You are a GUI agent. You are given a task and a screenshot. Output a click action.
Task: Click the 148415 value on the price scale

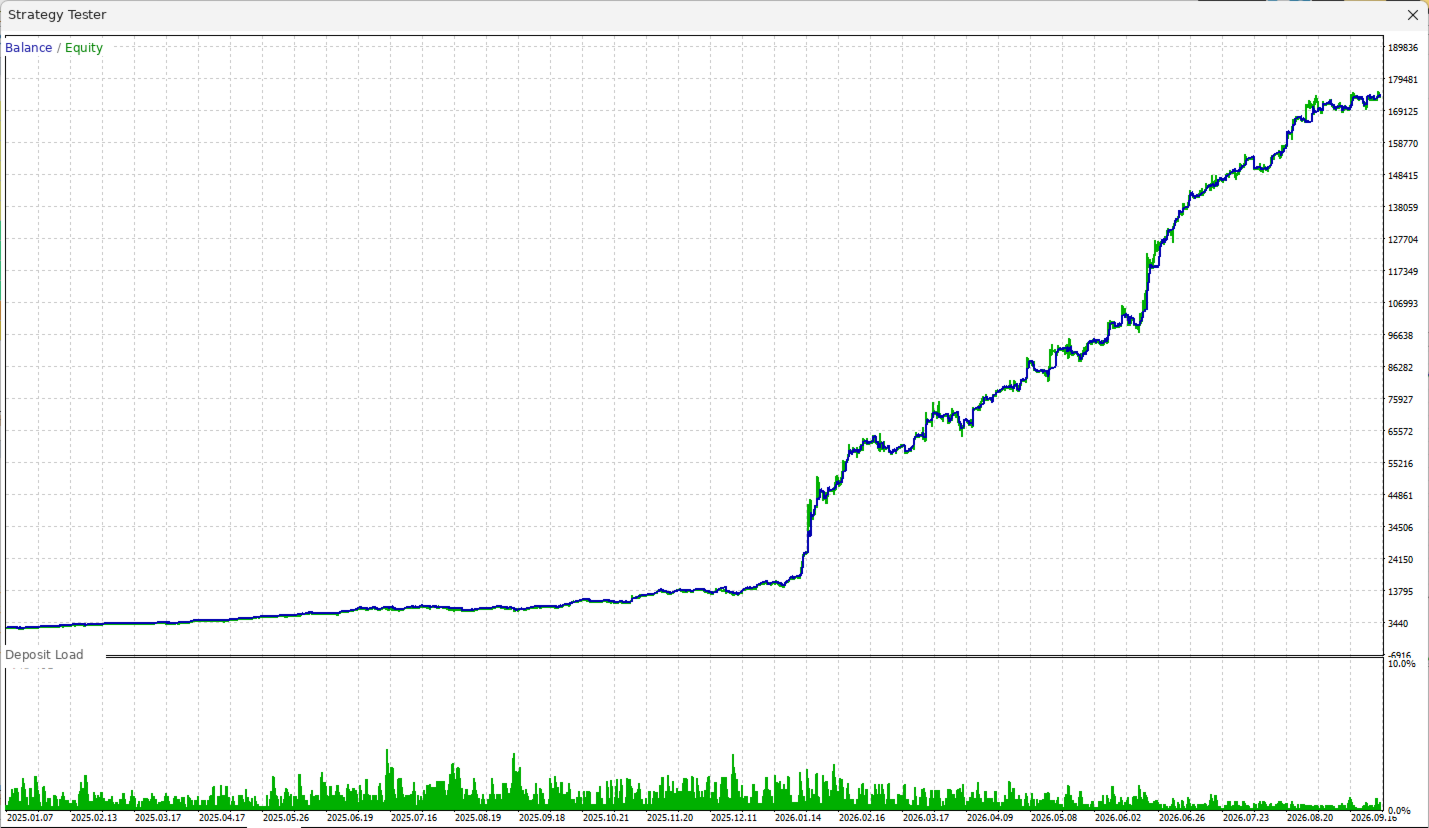1403,176
